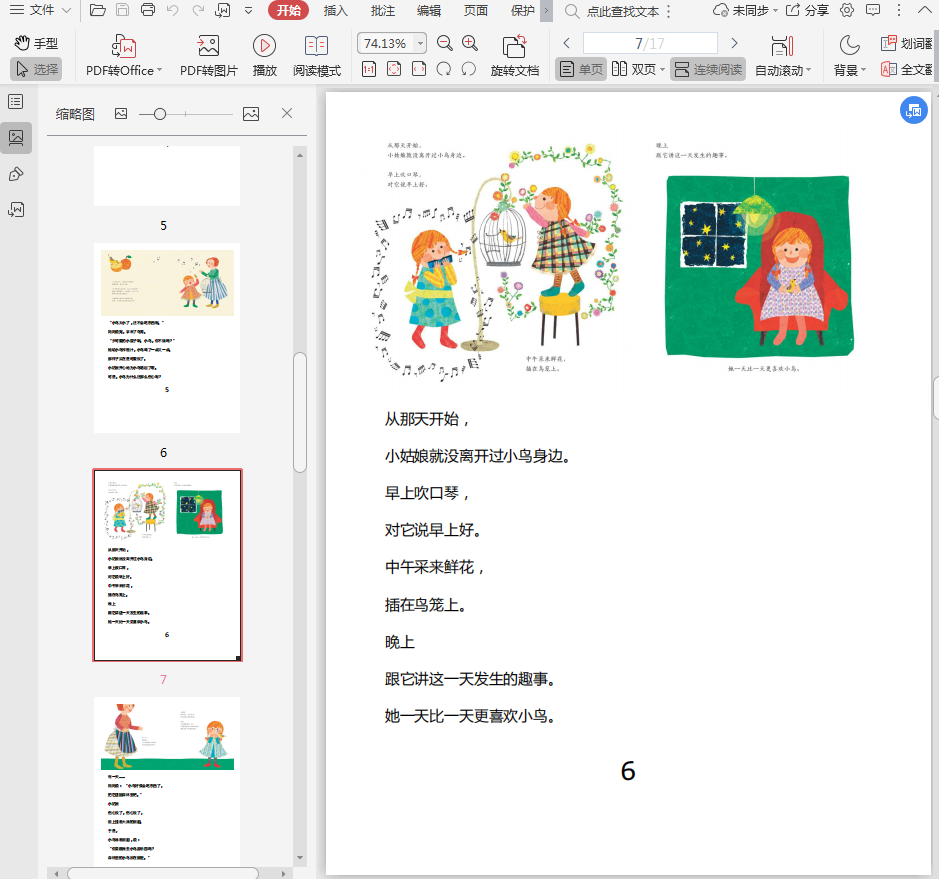Switch to the 开始 tab

[x=289, y=10]
